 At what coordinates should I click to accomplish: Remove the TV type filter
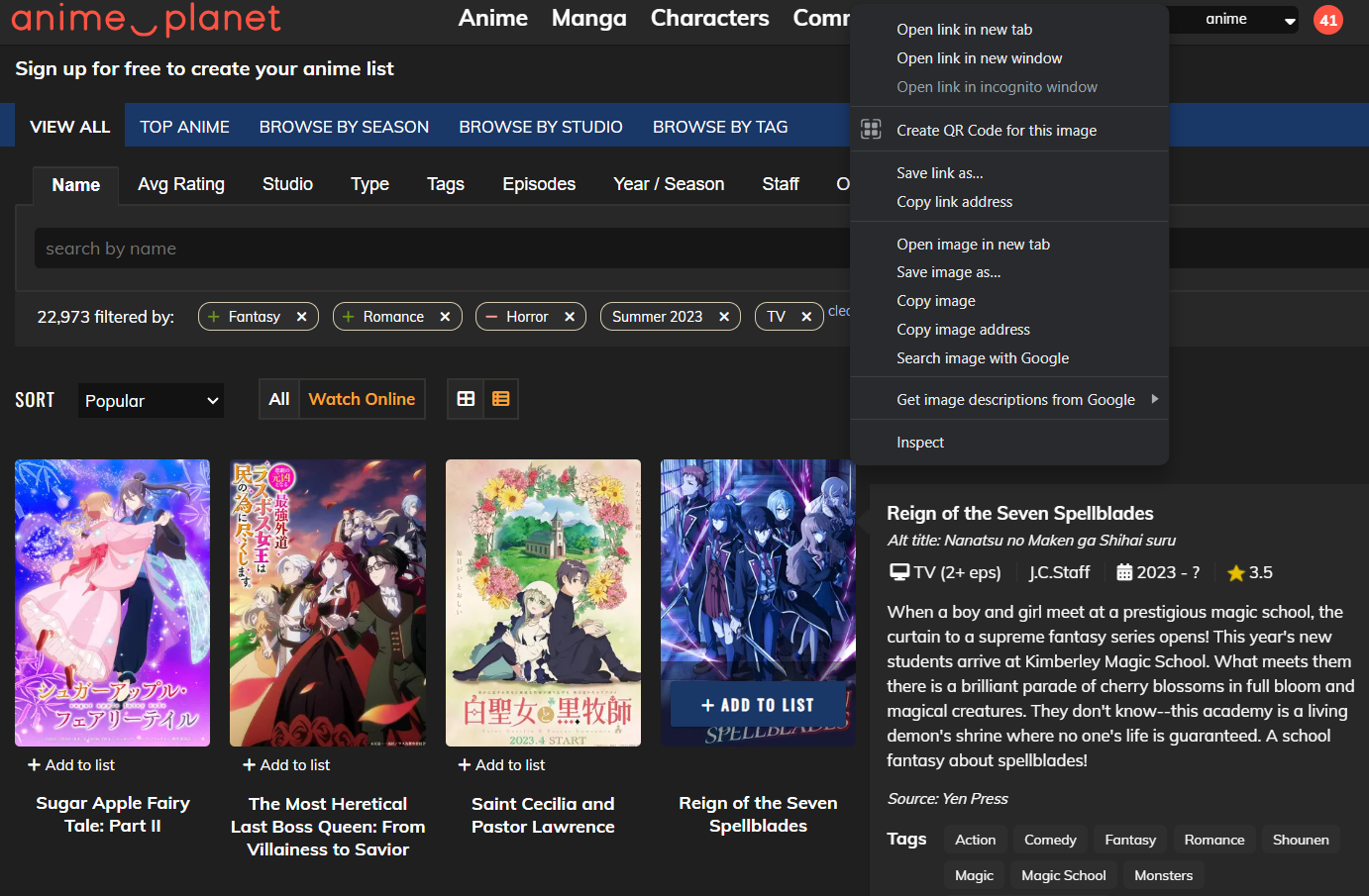(x=806, y=317)
